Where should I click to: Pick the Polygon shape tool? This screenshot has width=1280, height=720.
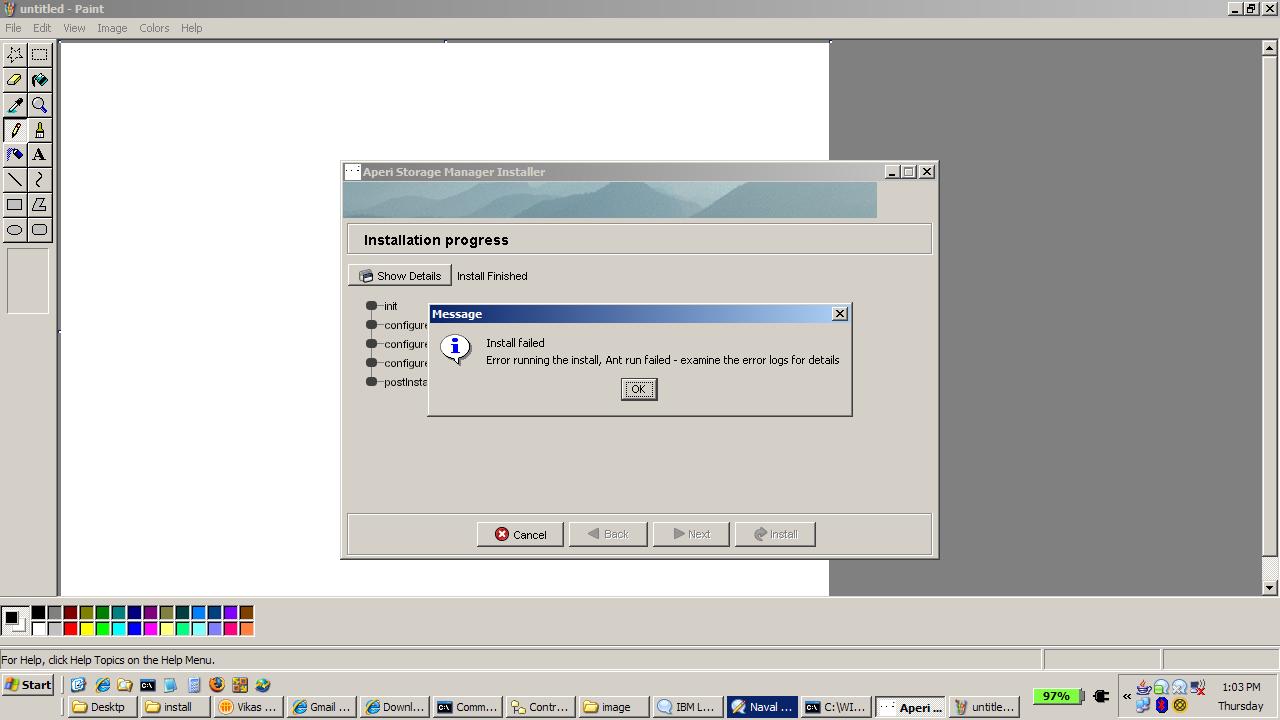point(39,205)
